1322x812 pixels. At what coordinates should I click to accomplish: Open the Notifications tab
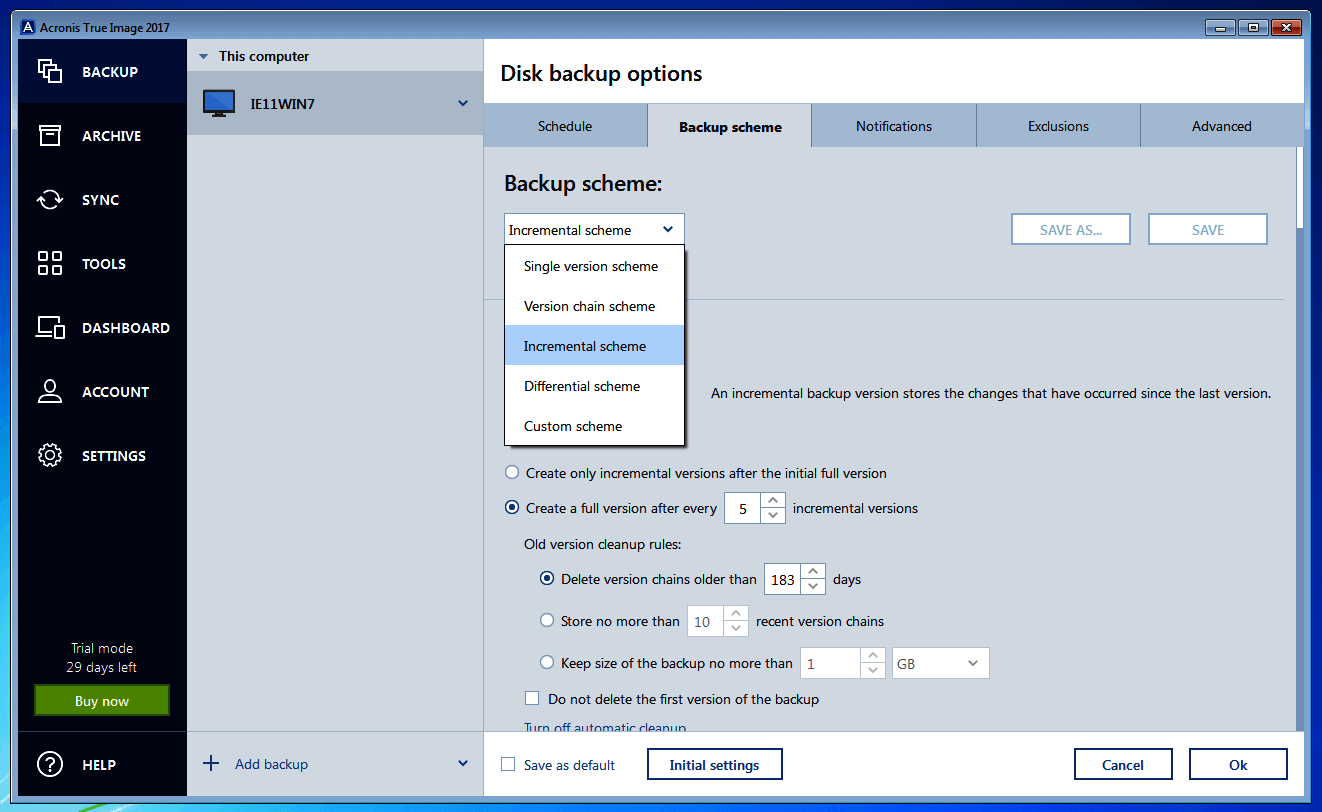coord(893,125)
